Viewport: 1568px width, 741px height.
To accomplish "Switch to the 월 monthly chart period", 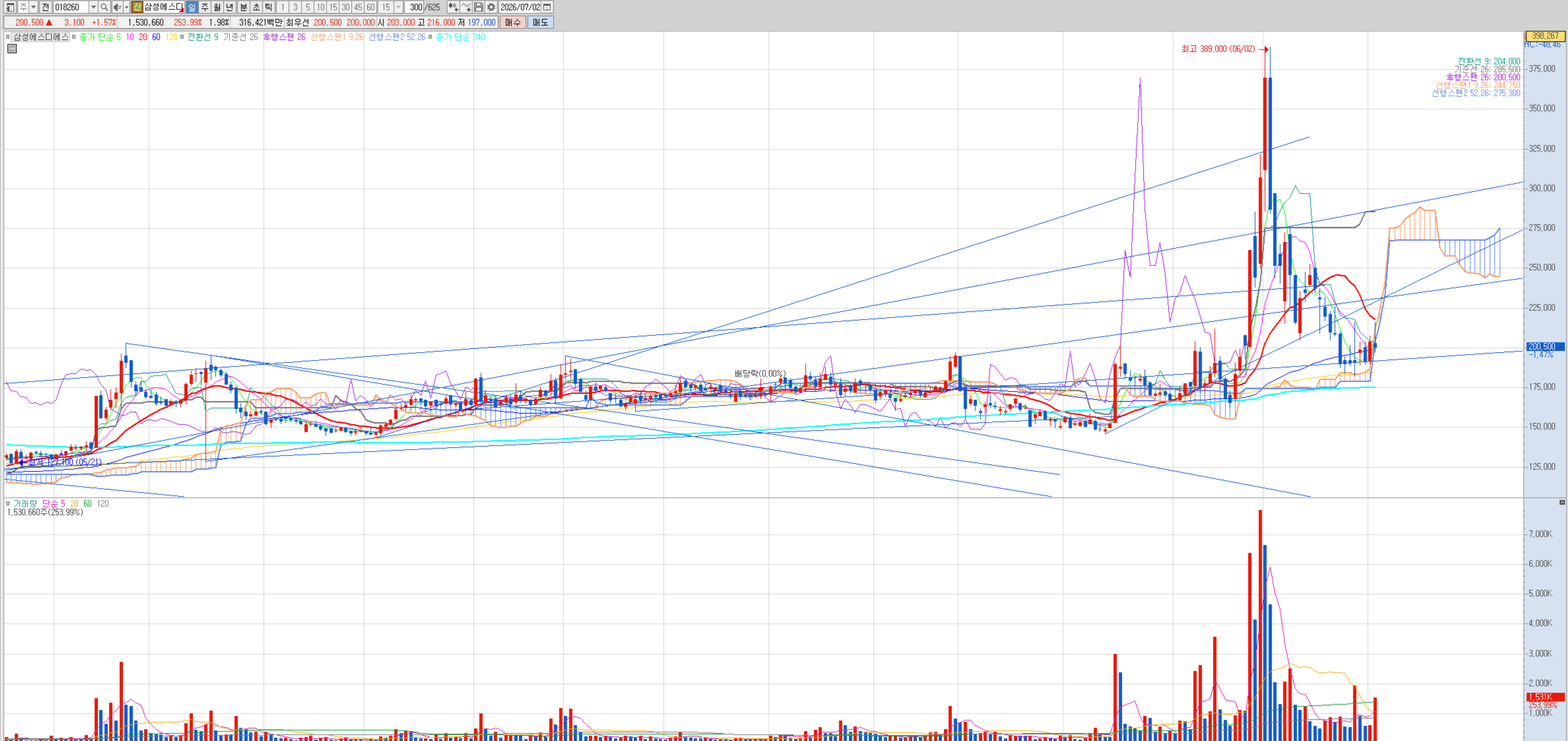I will (217, 7).
